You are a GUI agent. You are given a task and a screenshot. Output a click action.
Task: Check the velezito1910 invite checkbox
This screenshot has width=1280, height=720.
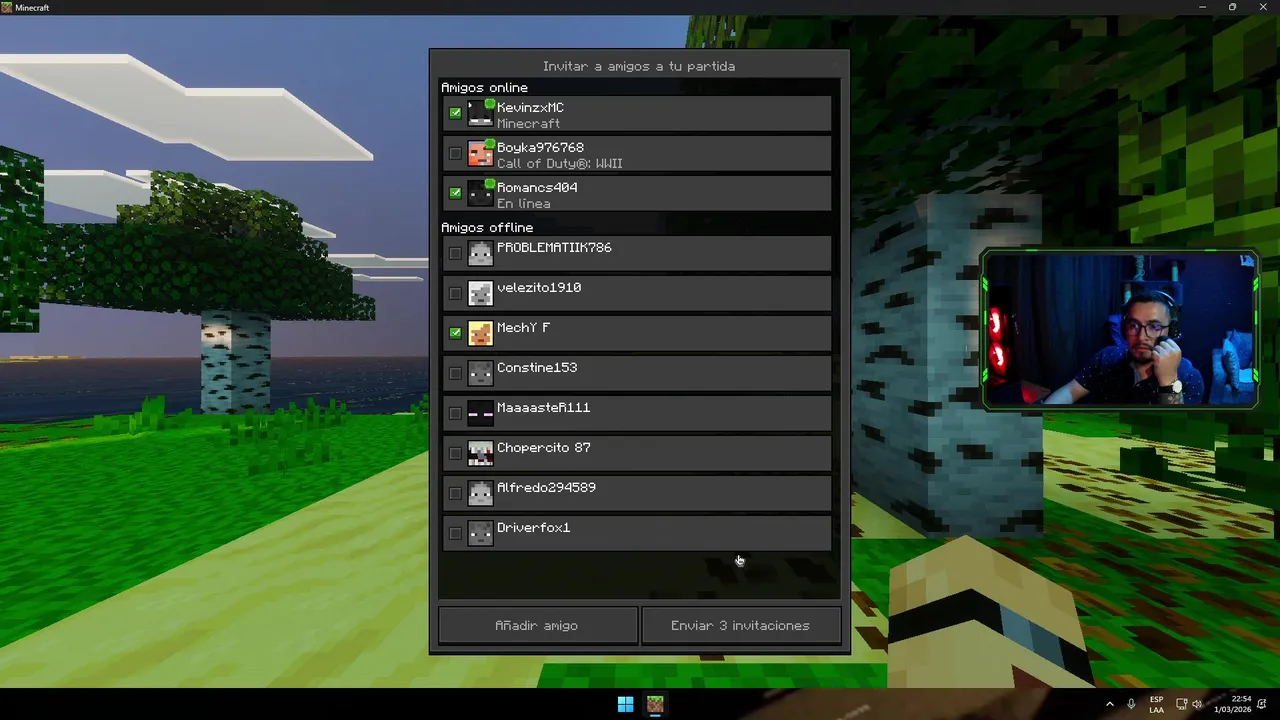coord(456,293)
